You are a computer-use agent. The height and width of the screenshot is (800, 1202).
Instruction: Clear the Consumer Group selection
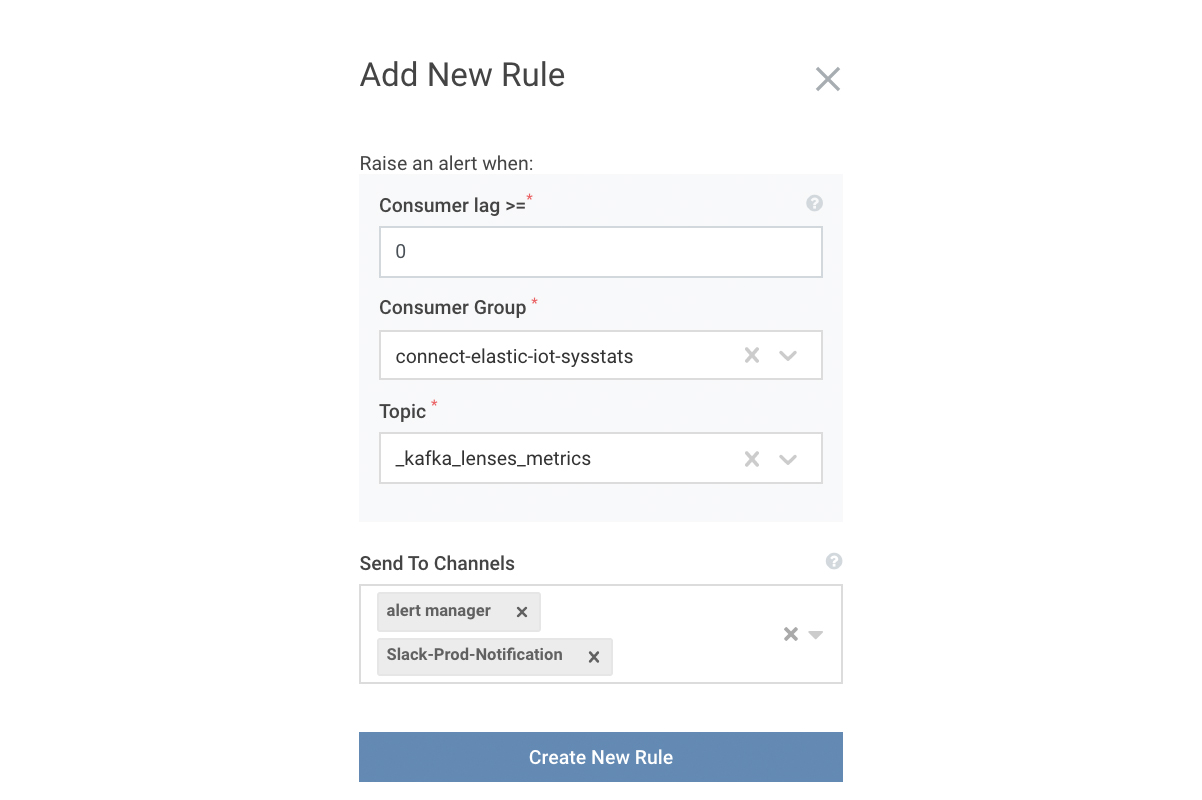point(752,355)
